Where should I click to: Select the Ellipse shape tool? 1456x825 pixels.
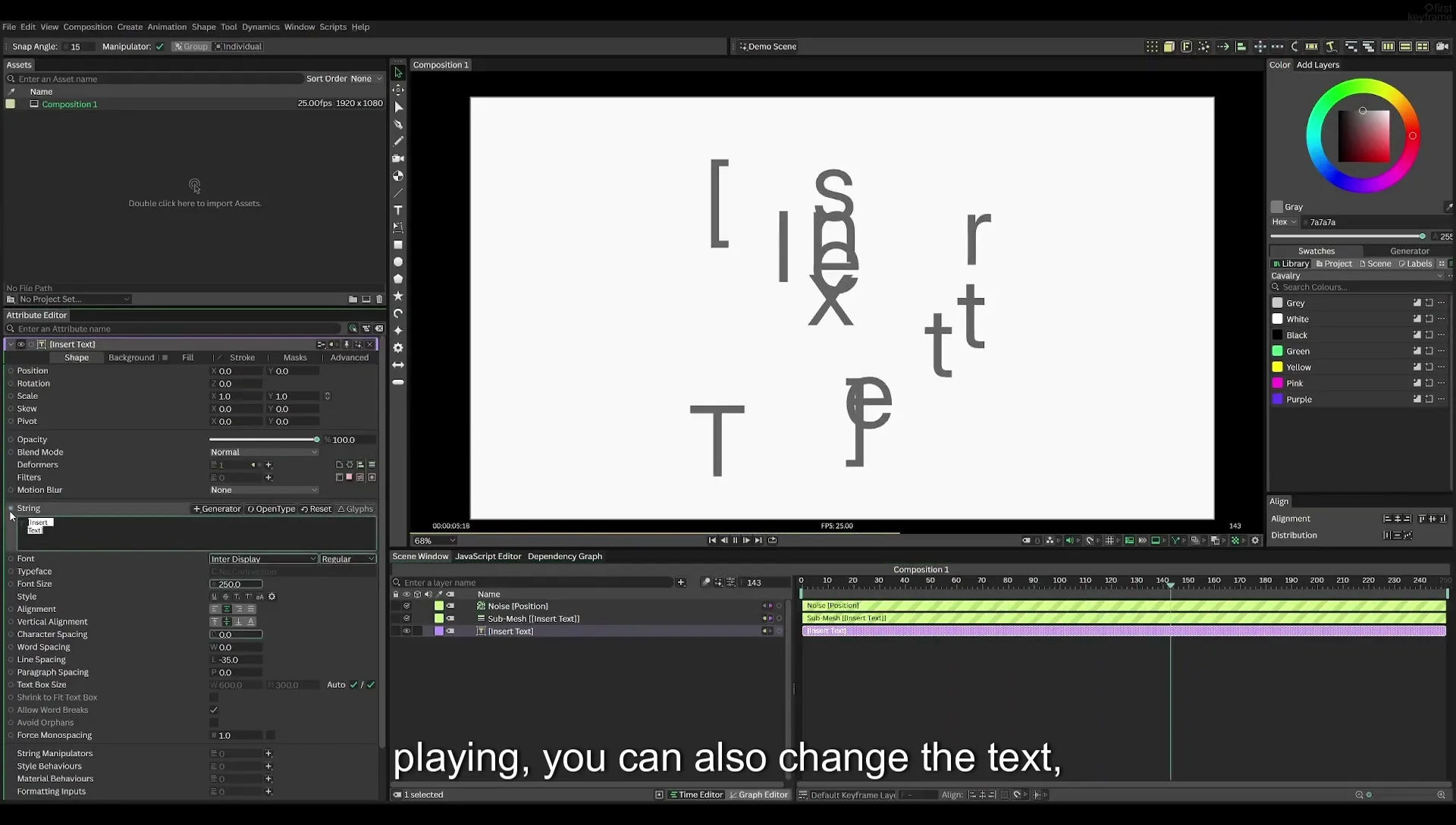click(398, 262)
